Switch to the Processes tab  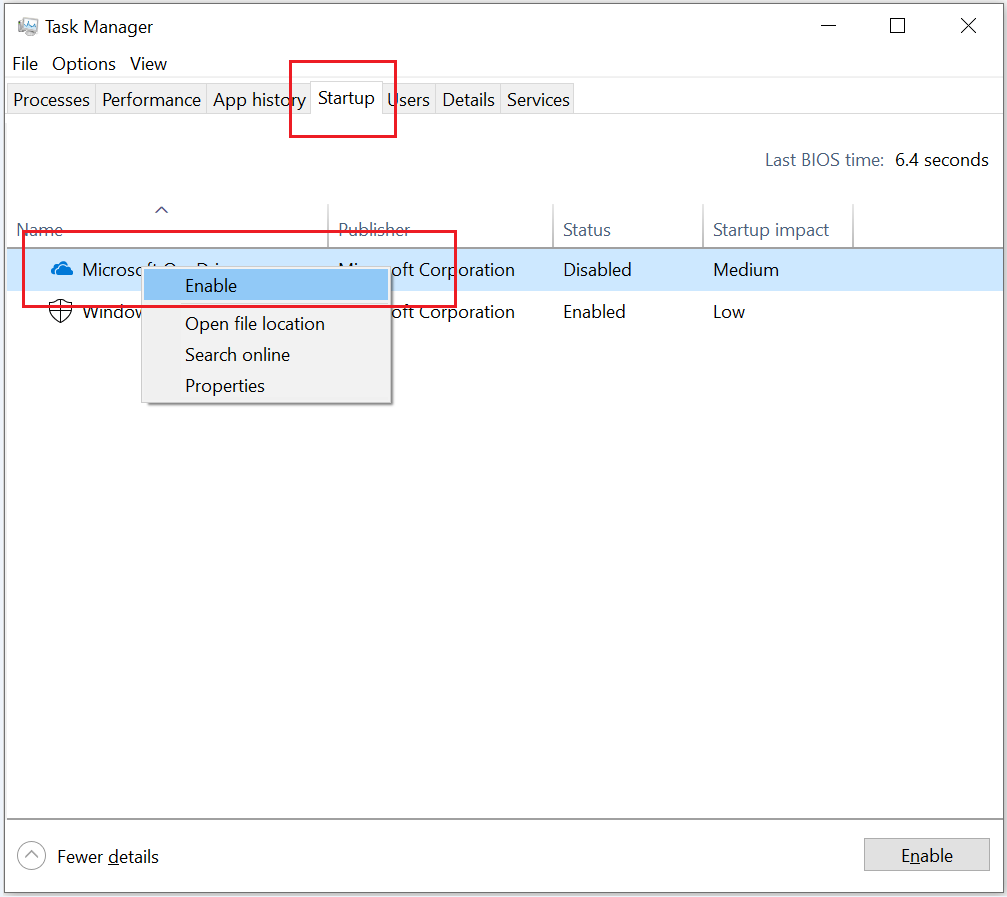(x=51, y=100)
